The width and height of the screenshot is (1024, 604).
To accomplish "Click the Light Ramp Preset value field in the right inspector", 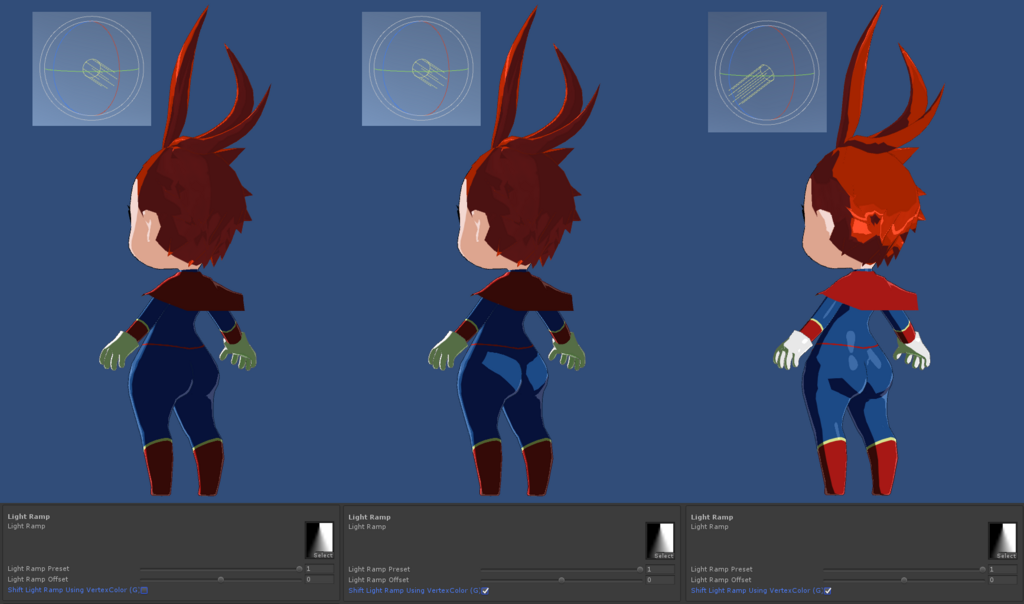I will 1002,569.
